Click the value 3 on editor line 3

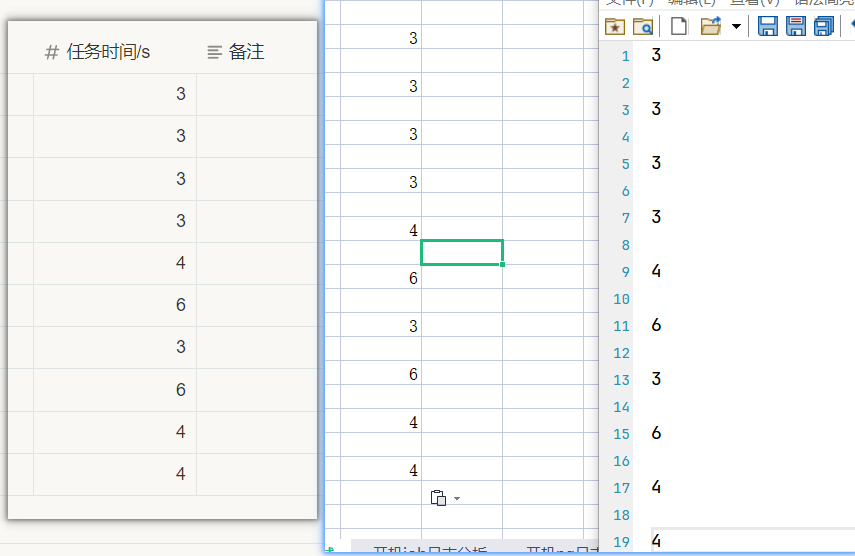(657, 108)
